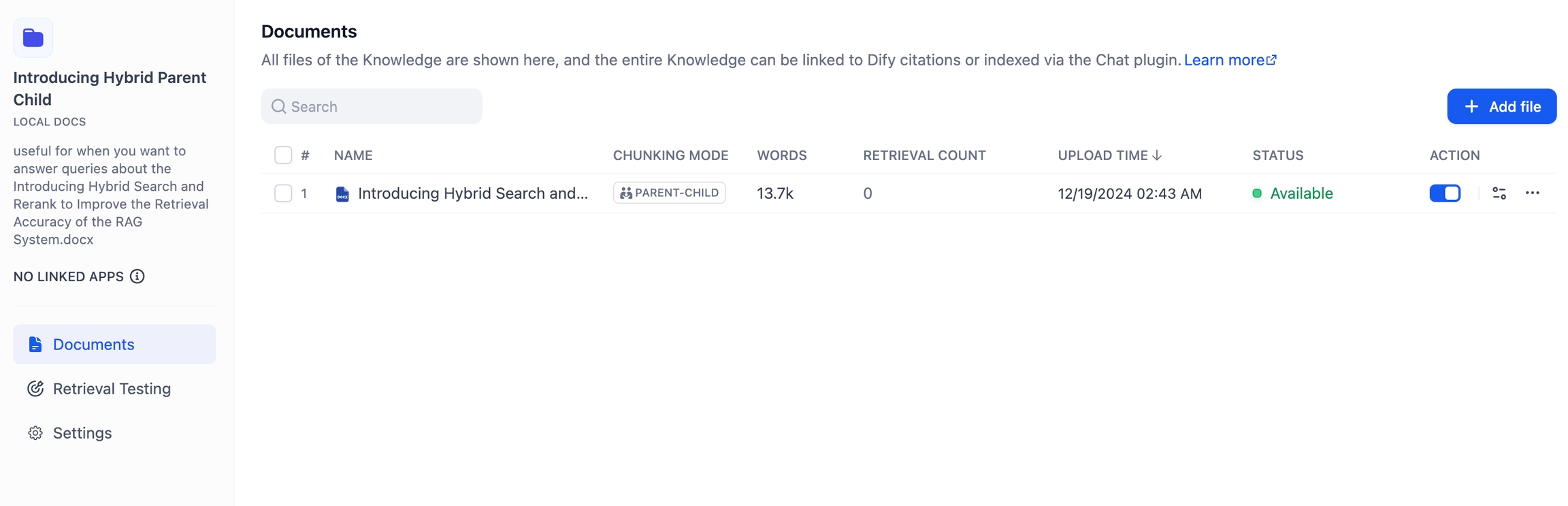Sort by Upload Time column arrow

(1157, 155)
